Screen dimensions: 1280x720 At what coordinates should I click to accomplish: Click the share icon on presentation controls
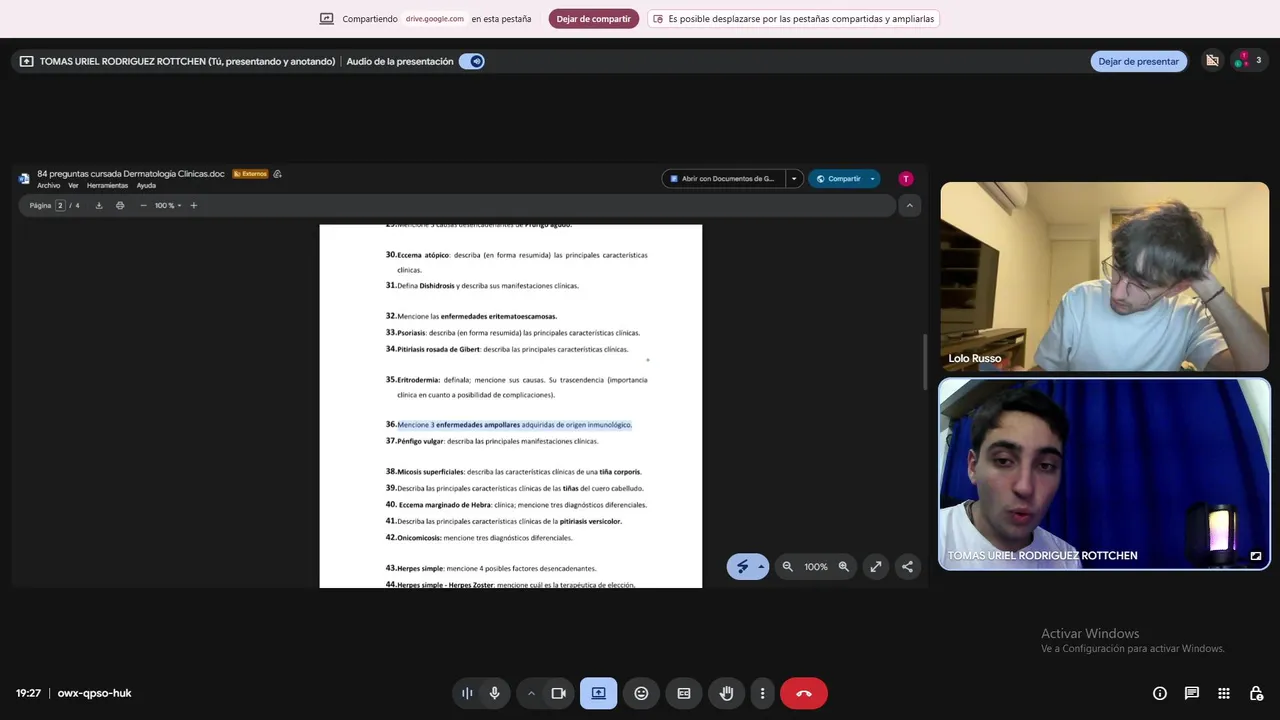[x=907, y=566]
